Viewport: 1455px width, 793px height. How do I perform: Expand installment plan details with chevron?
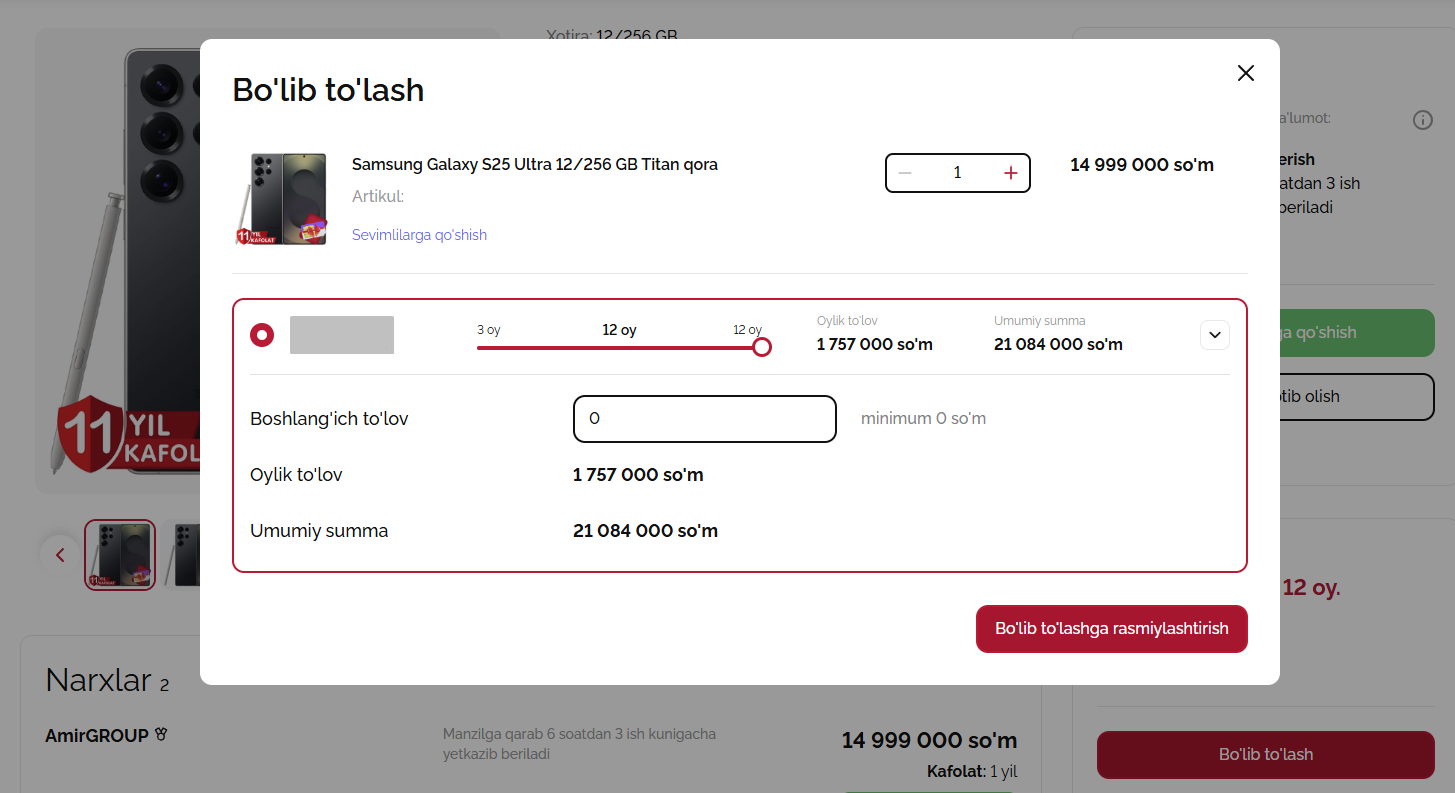pos(1214,335)
